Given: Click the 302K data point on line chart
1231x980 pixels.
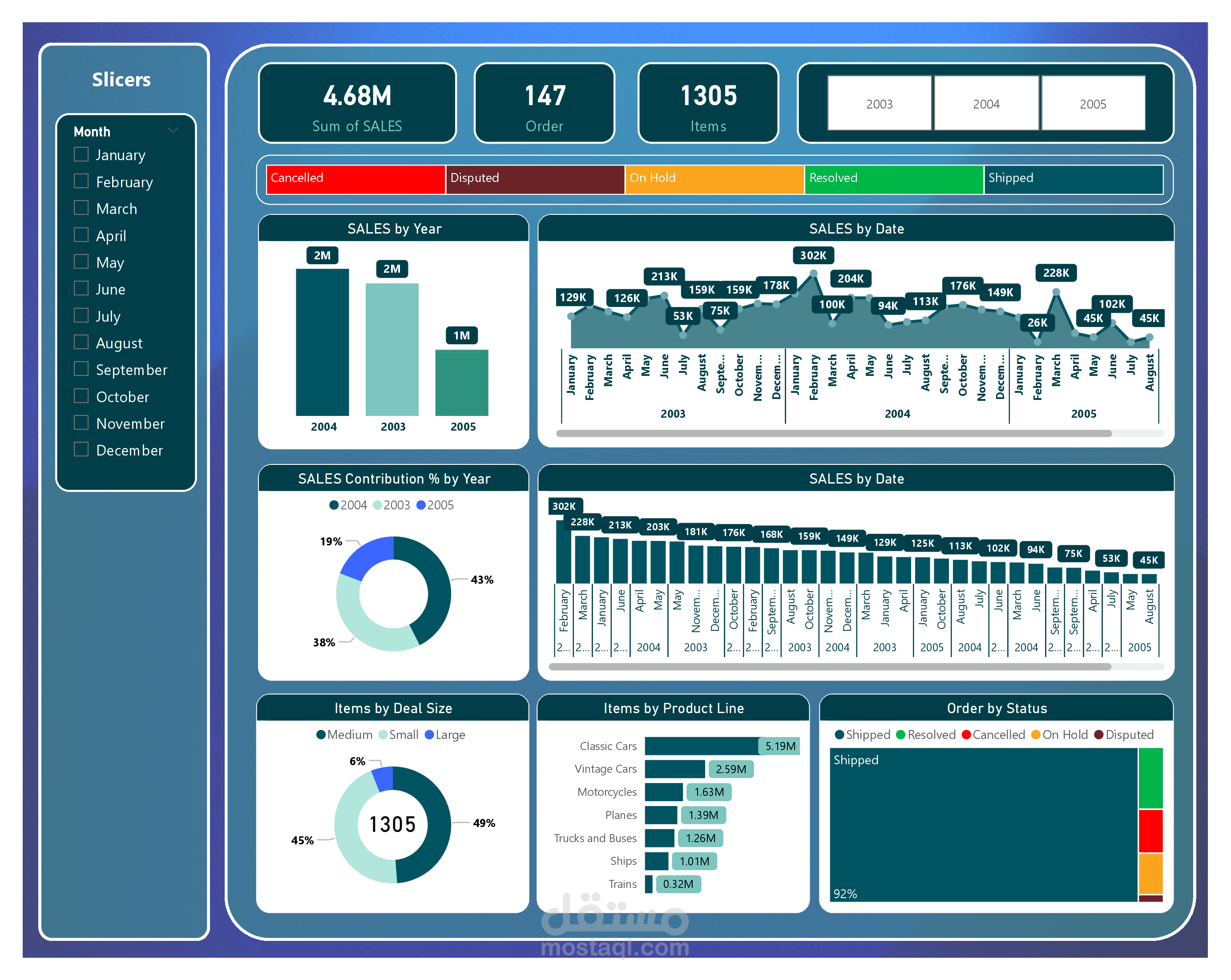Looking at the screenshot, I should point(813,274).
